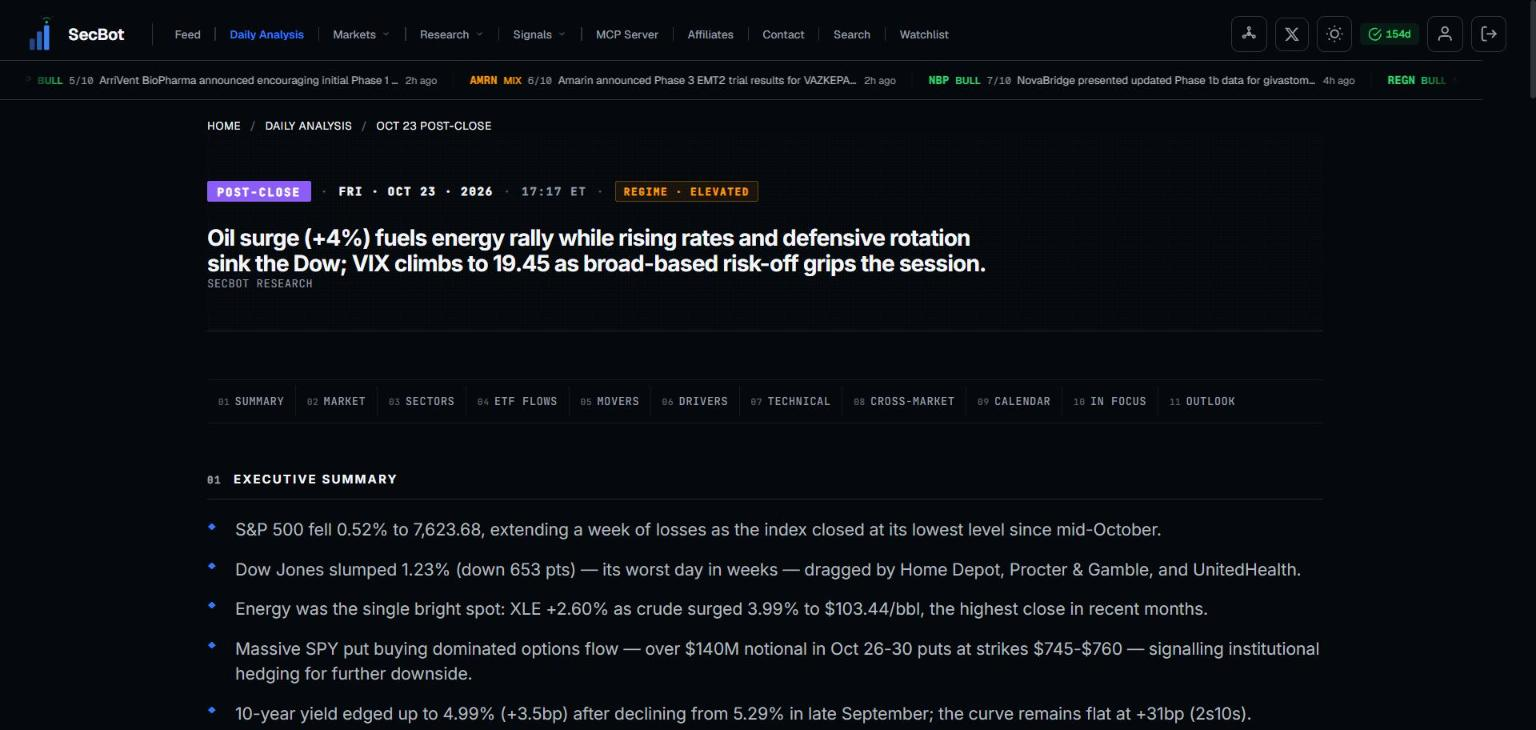Click the SECBOT RESEARCH byline
The height and width of the screenshot is (730, 1536).
260,284
